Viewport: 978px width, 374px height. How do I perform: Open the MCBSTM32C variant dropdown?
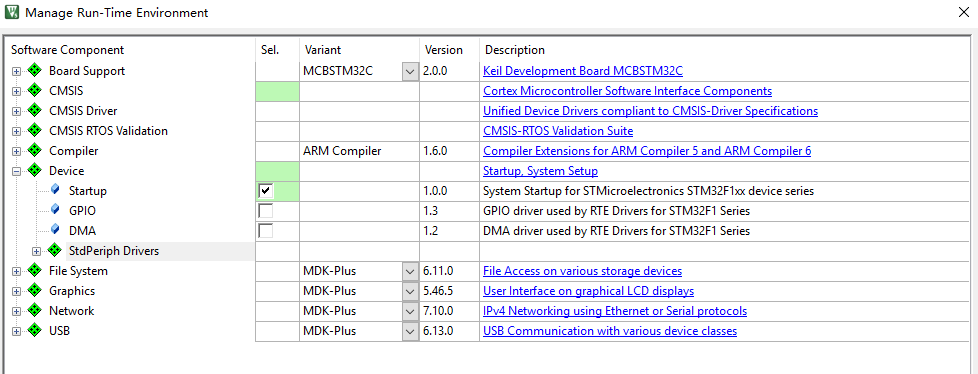[410, 71]
